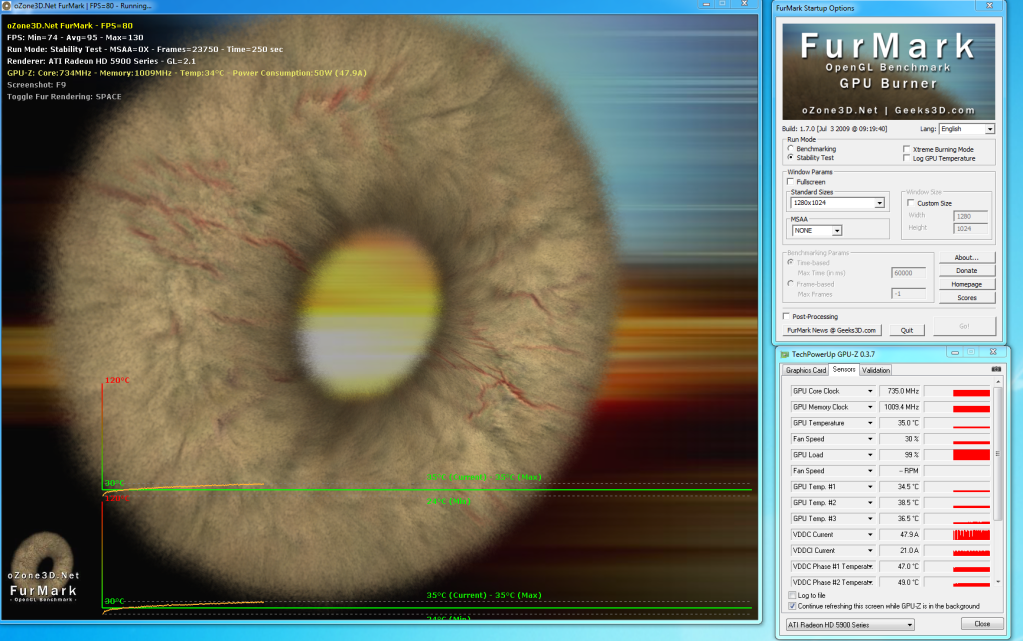Click the GPU-Z title bar chip icon
The height and width of the screenshot is (641, 1023).
[x=785, y=354]
